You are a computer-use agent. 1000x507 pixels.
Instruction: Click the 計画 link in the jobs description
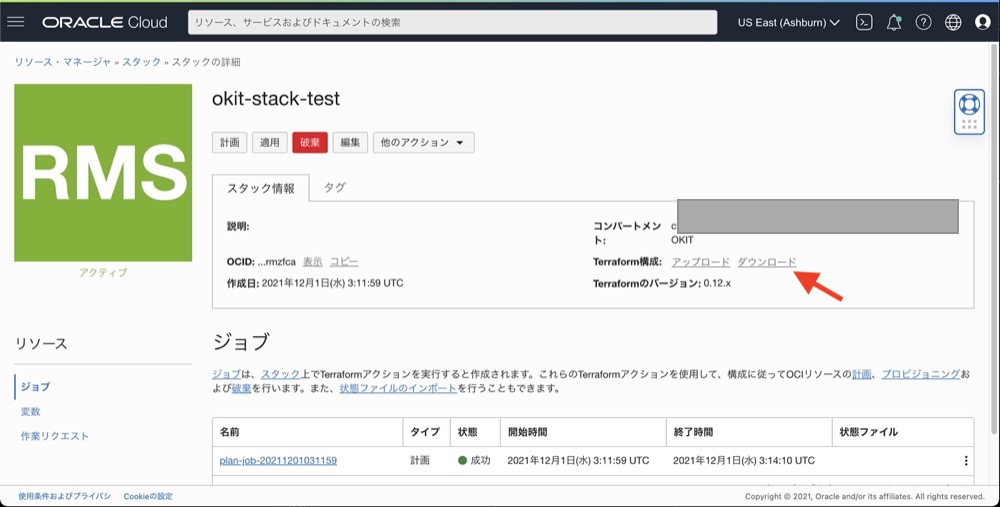coord(861,374)
